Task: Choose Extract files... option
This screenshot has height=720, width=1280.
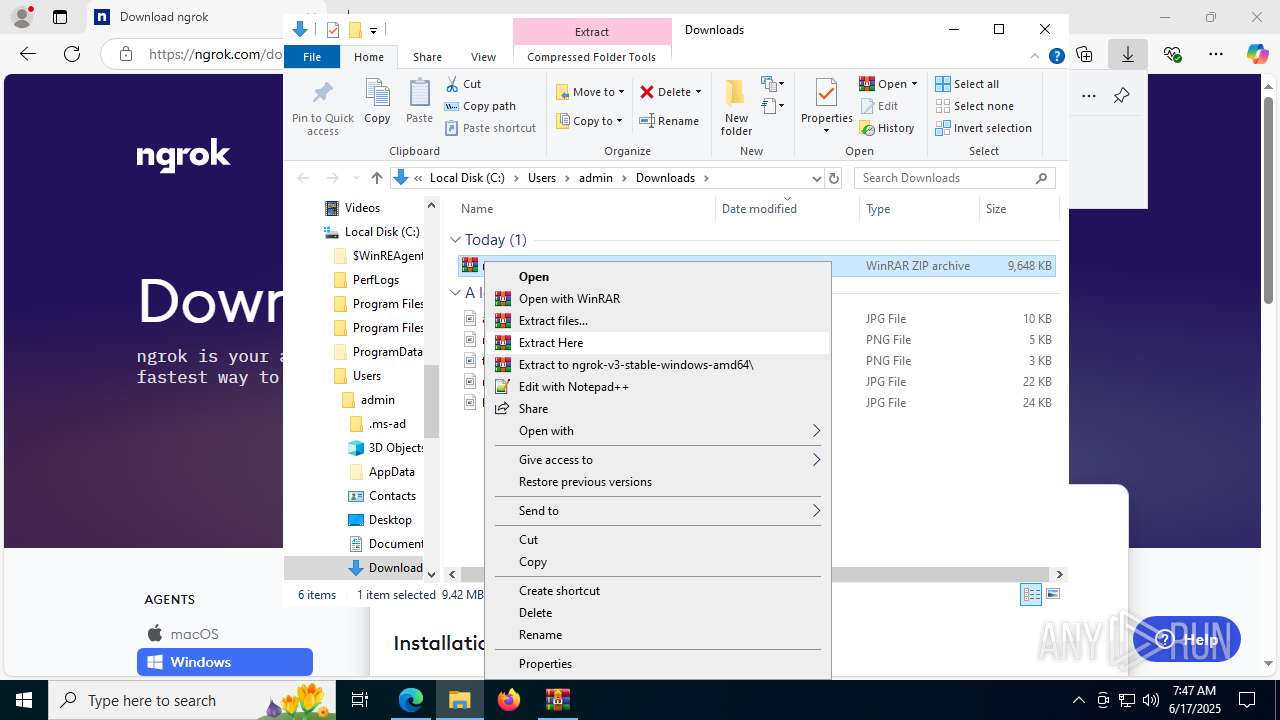Action: pos(657,321)
